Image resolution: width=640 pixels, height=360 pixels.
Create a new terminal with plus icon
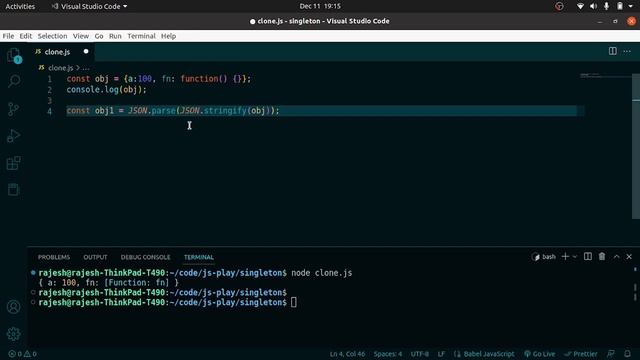(565, 256)
